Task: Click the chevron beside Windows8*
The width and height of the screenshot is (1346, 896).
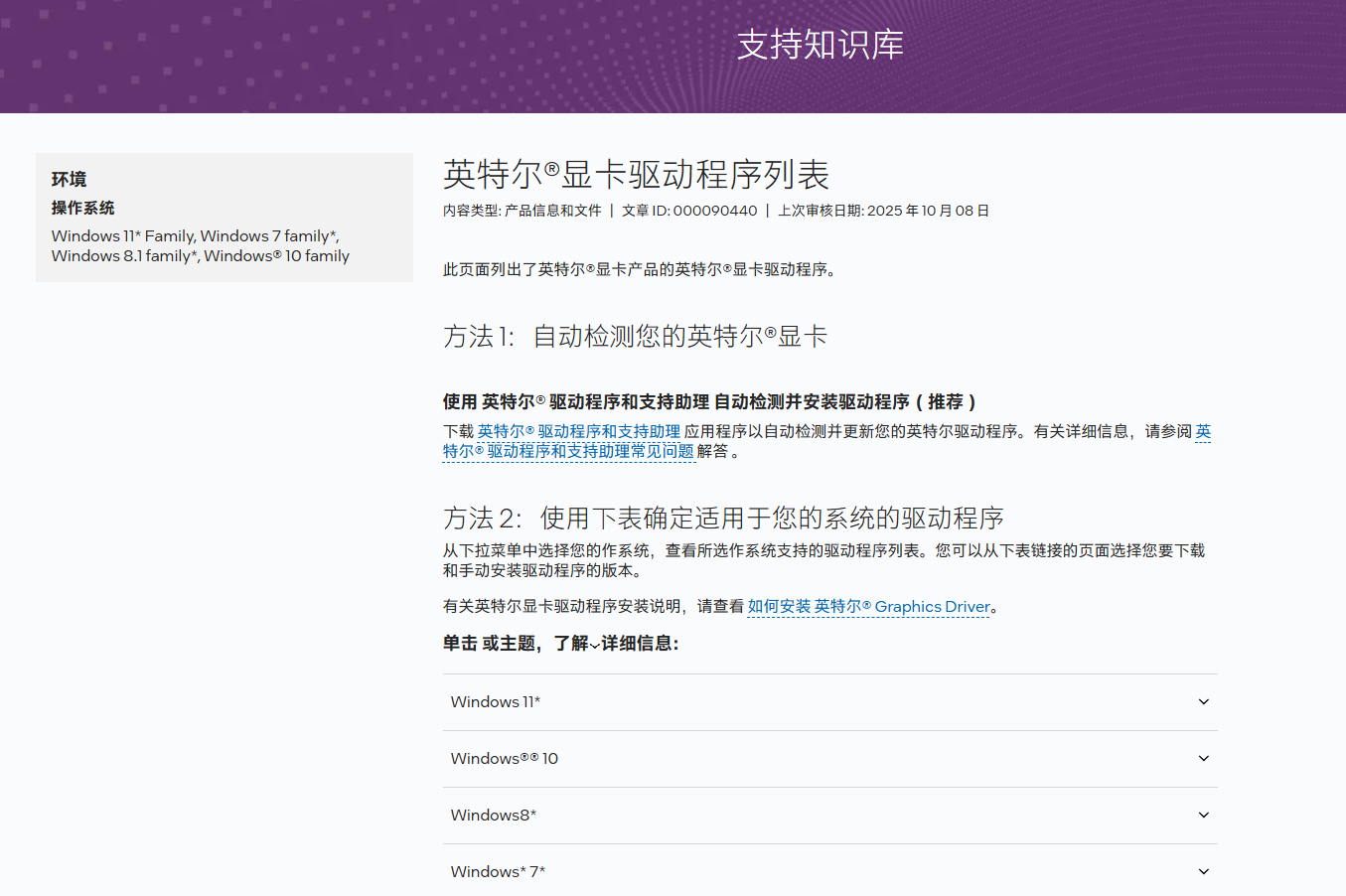Action: [1203, 815]
